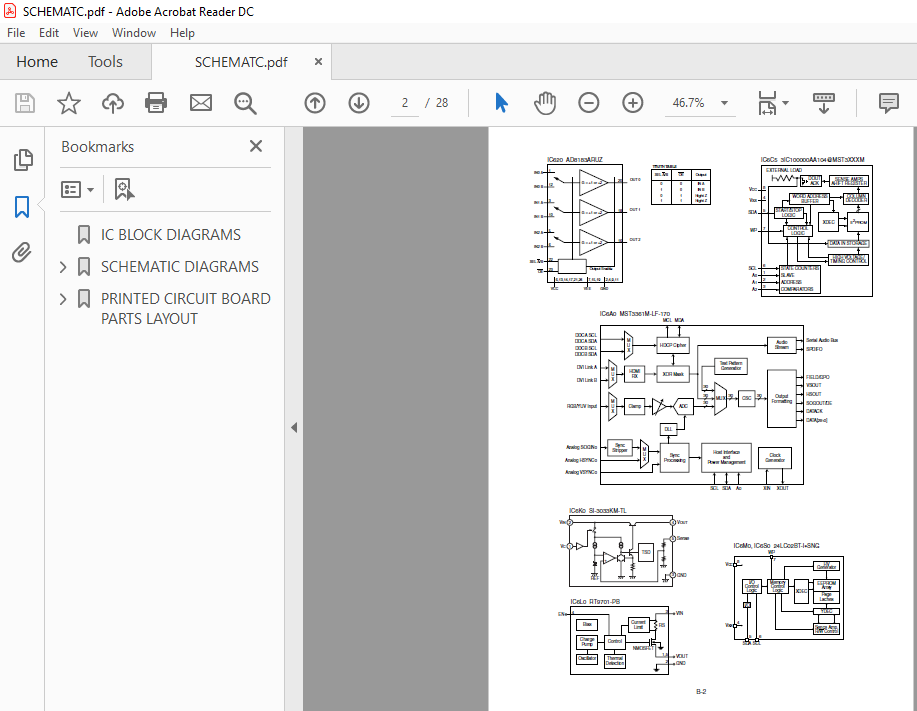Image resolution: width=917 pixels, height=711 pixels.
Task: Open the fit page options dropdown arrow
Action: pos(785,103)
